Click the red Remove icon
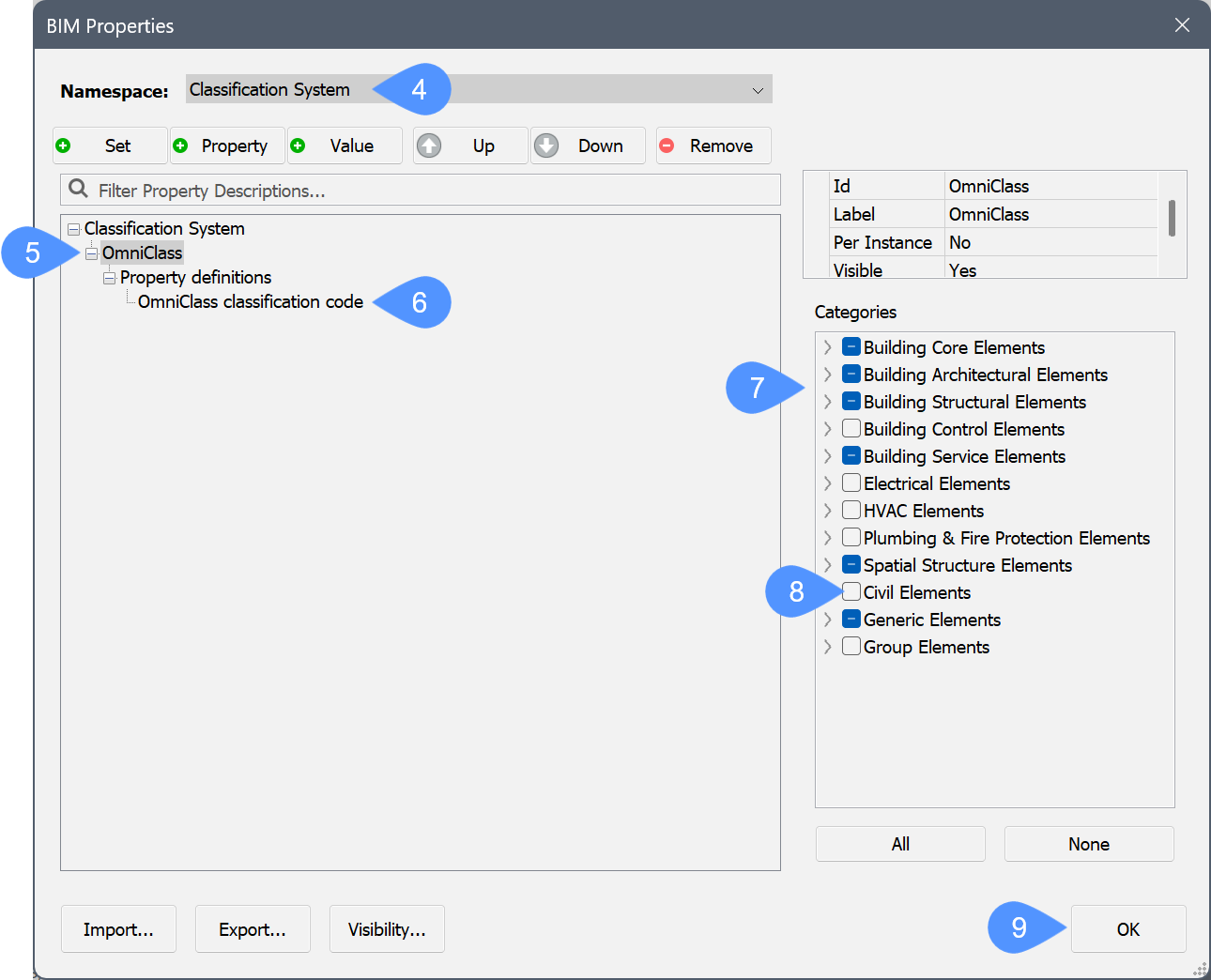 click(667, 145)
